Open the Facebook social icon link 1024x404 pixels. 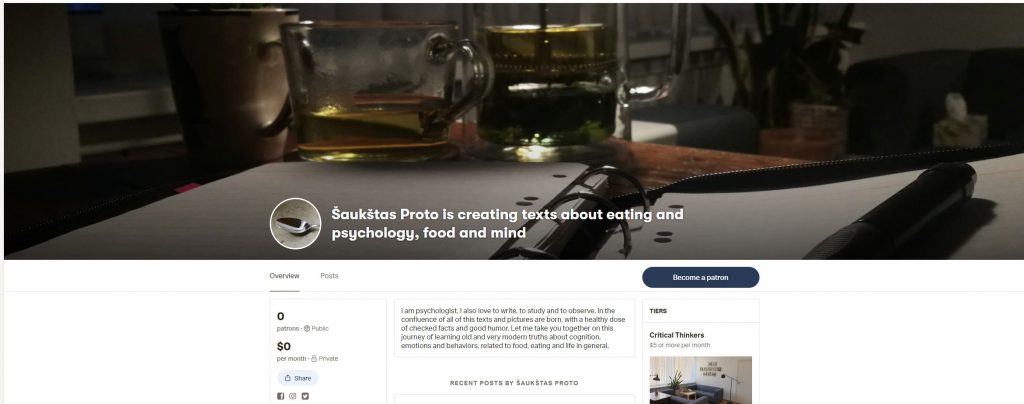[x=280, y=396]
